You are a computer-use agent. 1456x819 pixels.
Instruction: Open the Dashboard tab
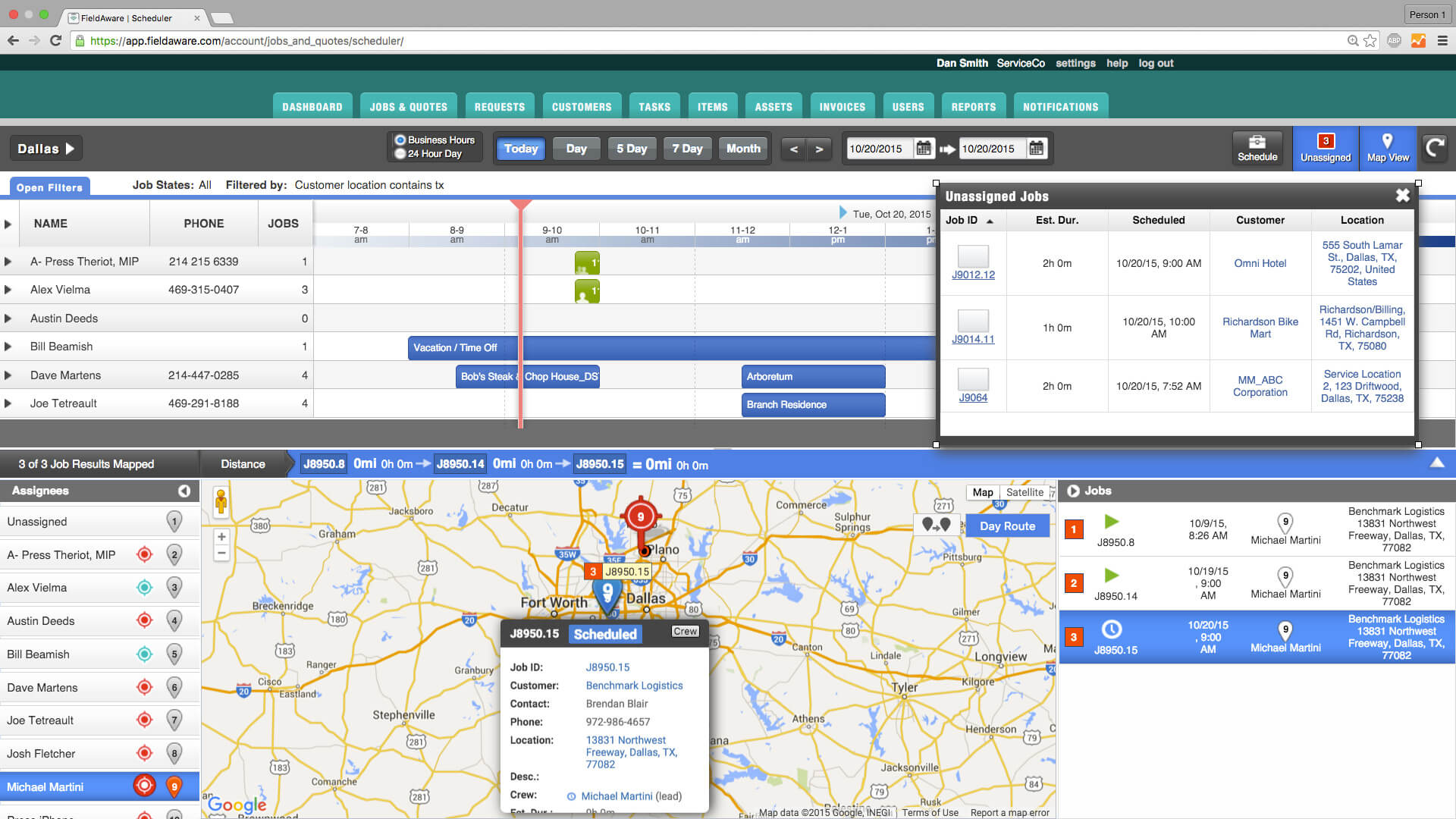[x=312, y=106]
